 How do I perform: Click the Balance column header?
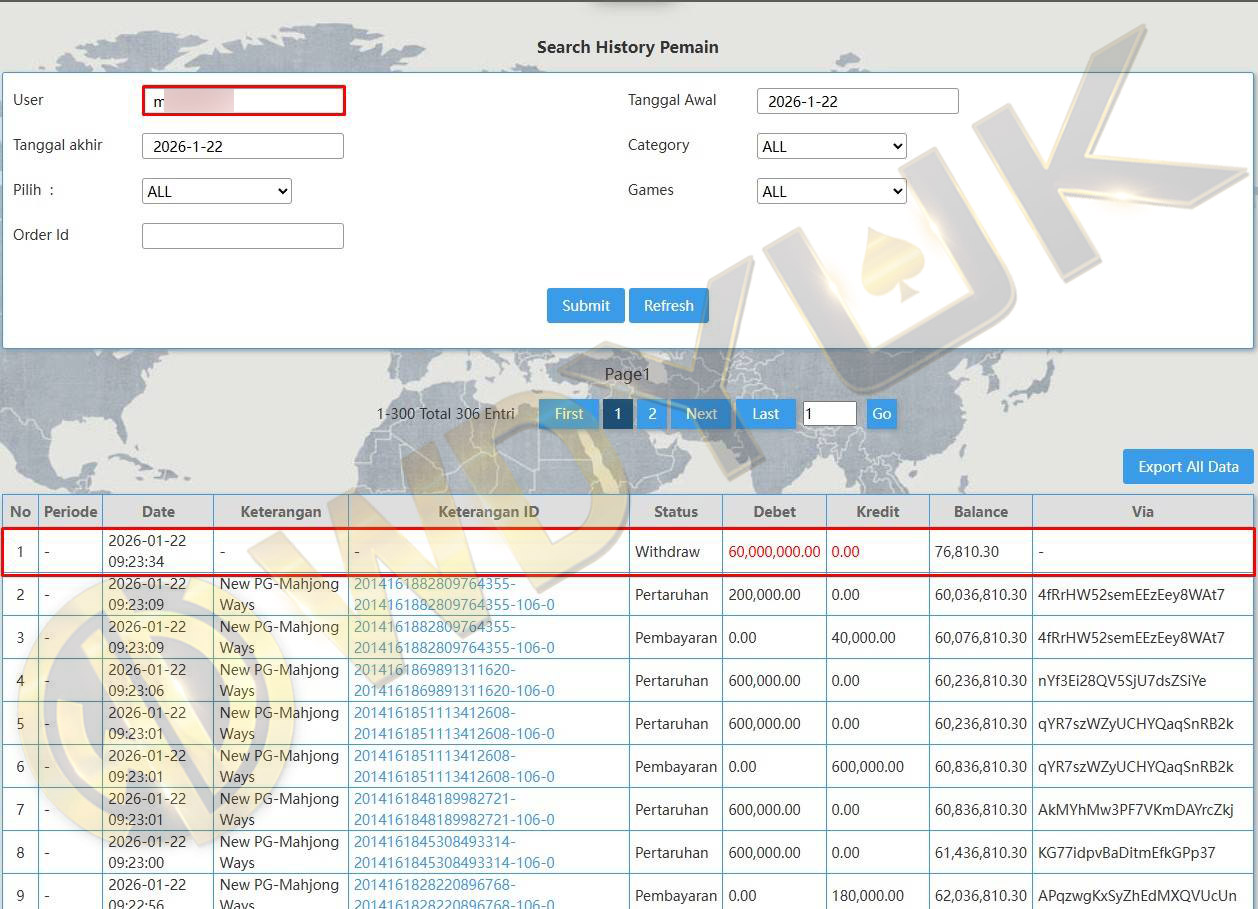(980, 511)
